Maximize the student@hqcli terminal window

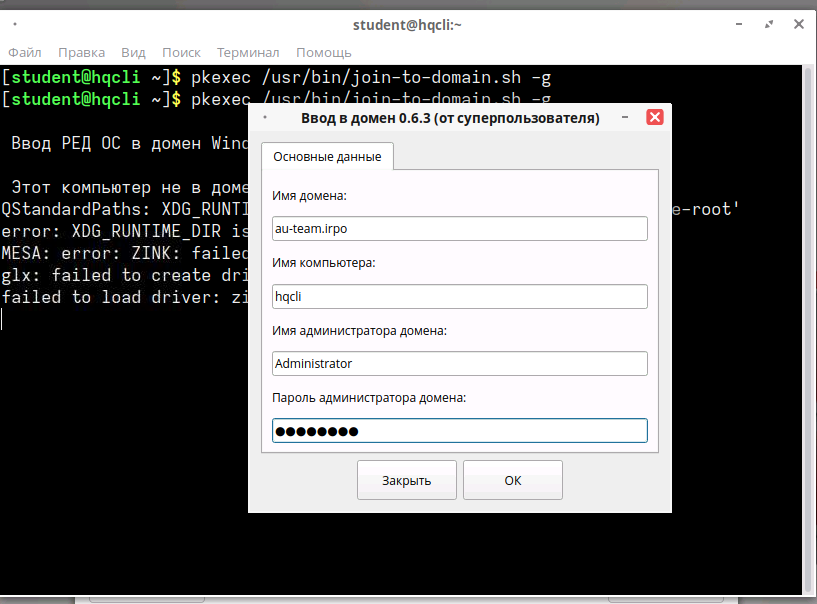tap(767, 24)
